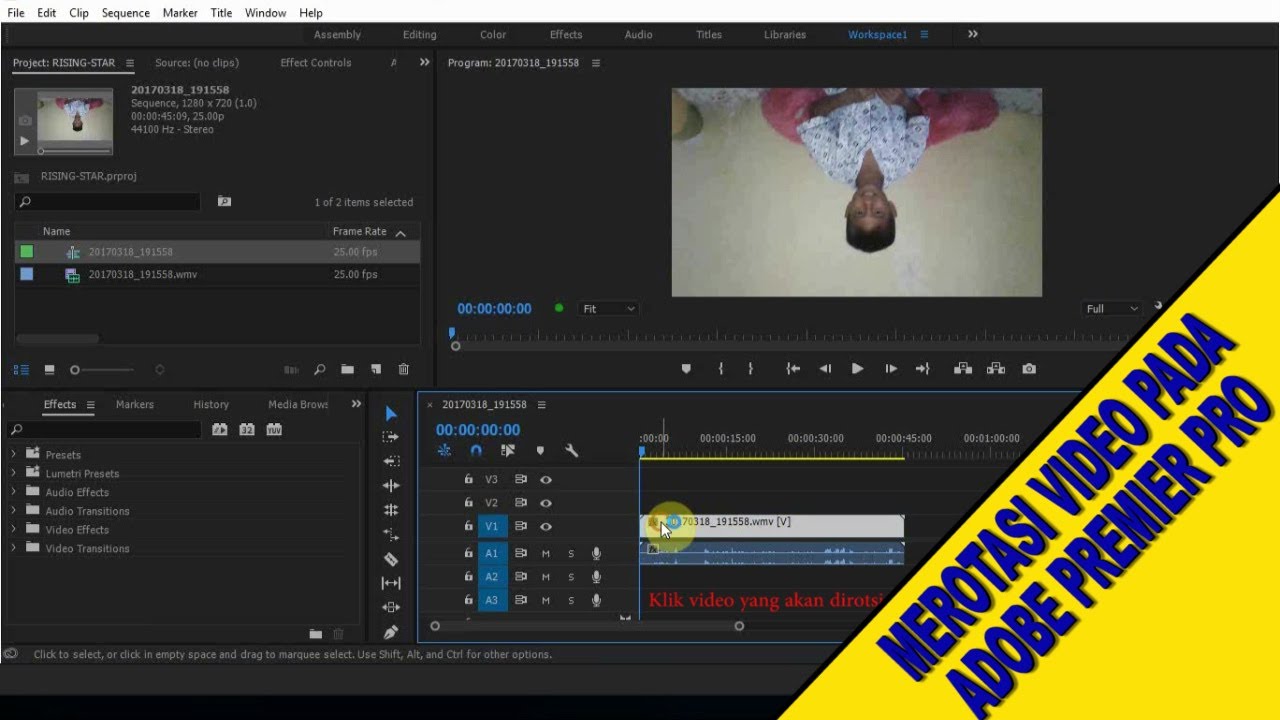Switch to the Color workspace

click(493, 34)
